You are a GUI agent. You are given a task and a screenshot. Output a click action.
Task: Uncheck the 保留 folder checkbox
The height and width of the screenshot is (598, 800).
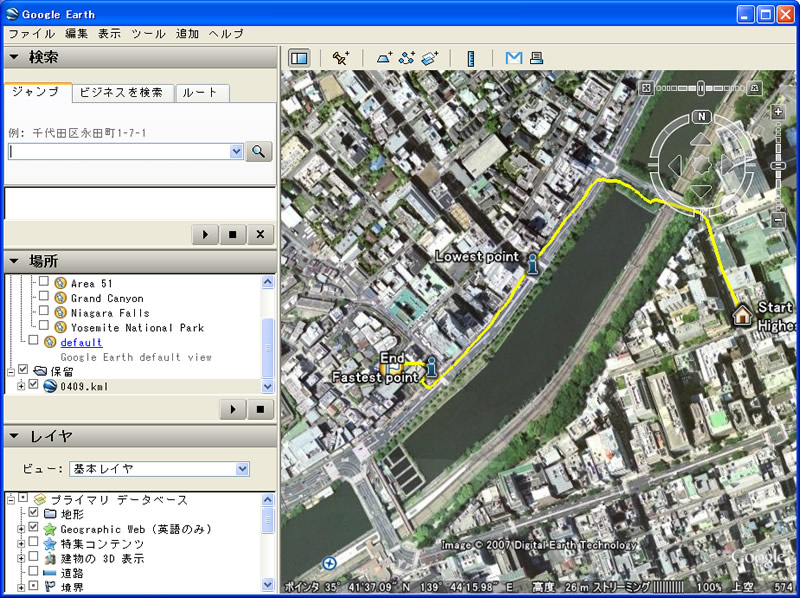[x=23, y=369]
